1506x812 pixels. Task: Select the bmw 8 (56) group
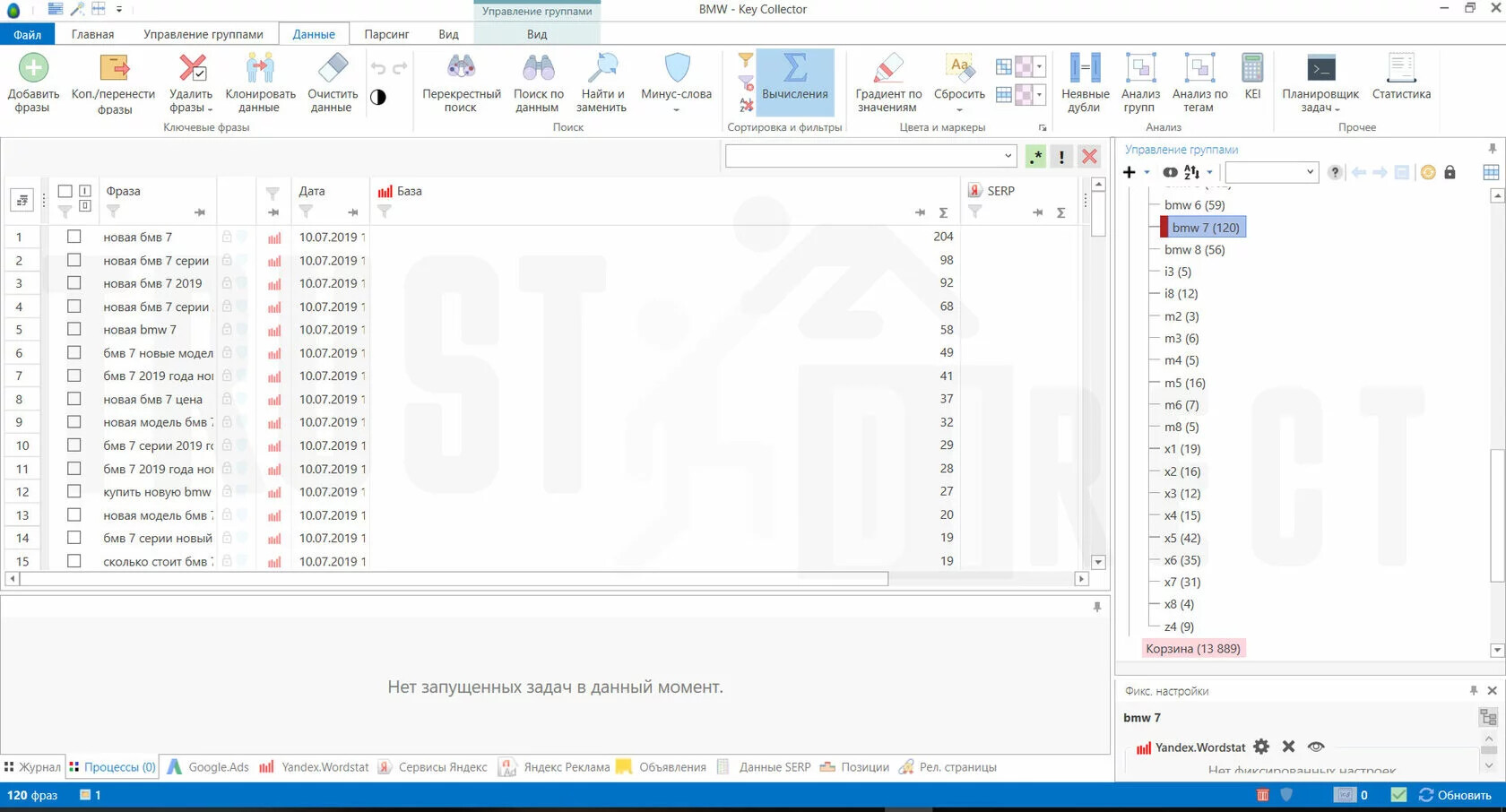pyautogui.click(x=1194, y=249)
